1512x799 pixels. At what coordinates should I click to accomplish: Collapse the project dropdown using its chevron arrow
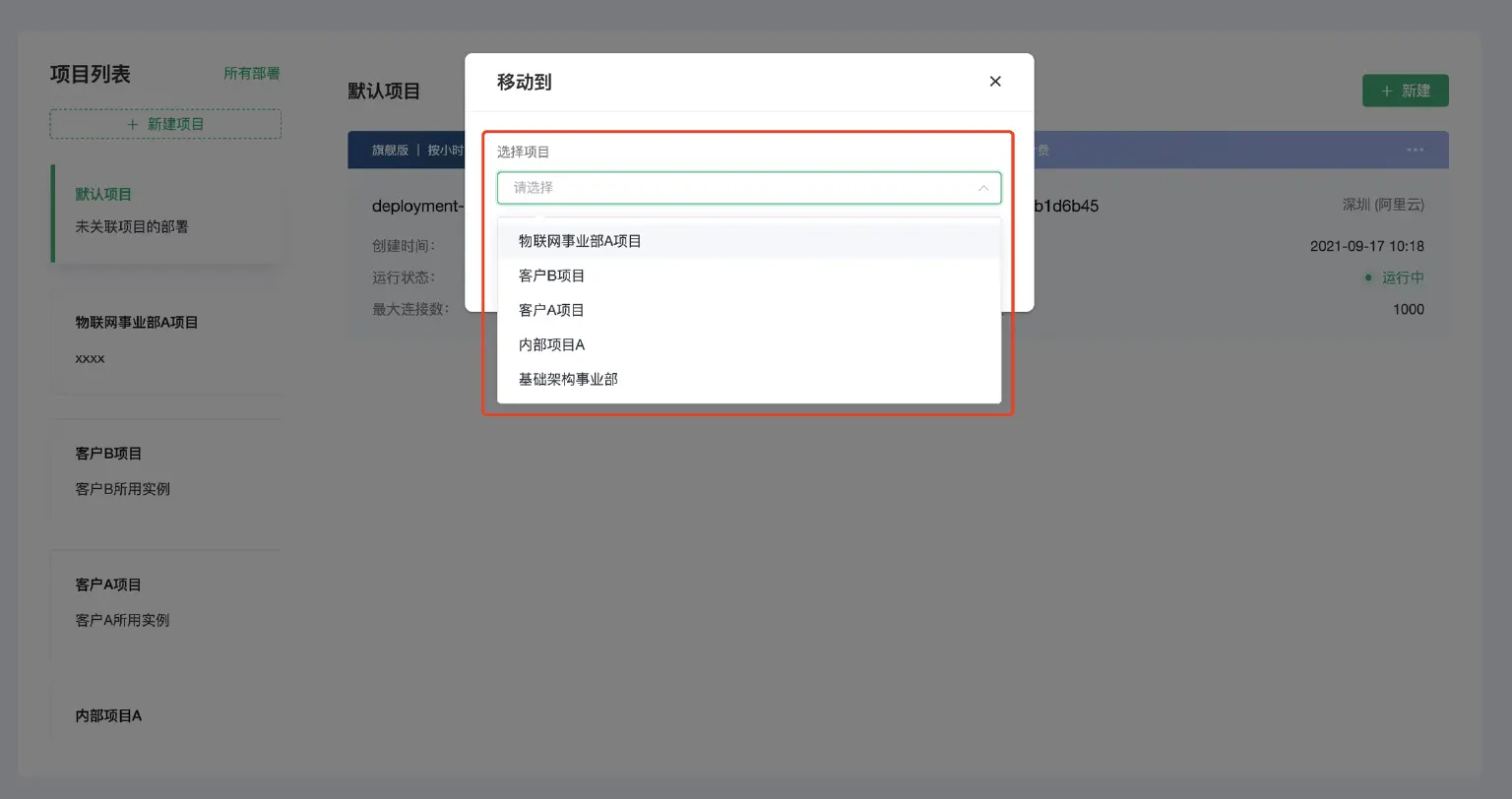[x=983, y=188]
